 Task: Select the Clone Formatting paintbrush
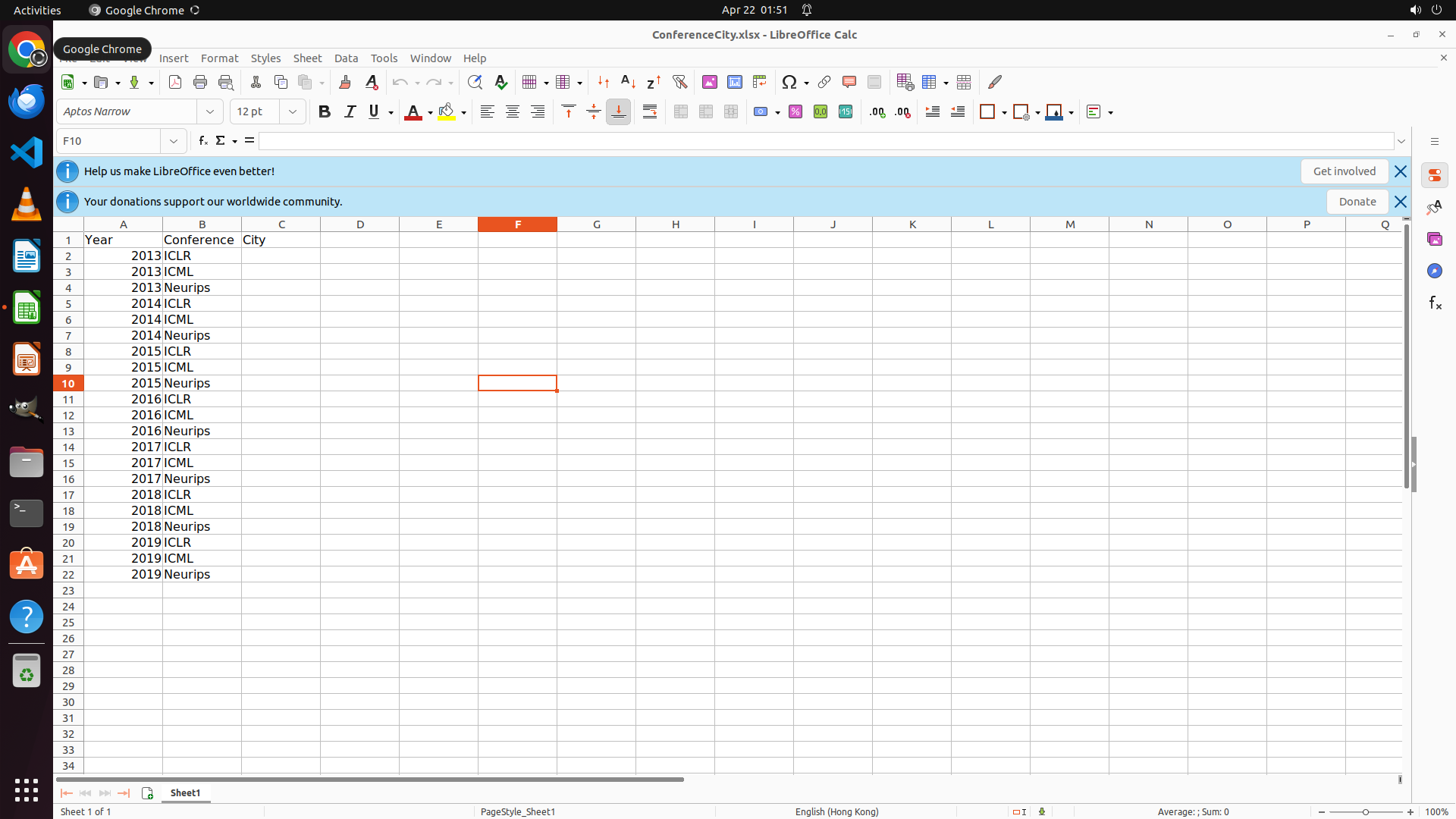(345, 82)
